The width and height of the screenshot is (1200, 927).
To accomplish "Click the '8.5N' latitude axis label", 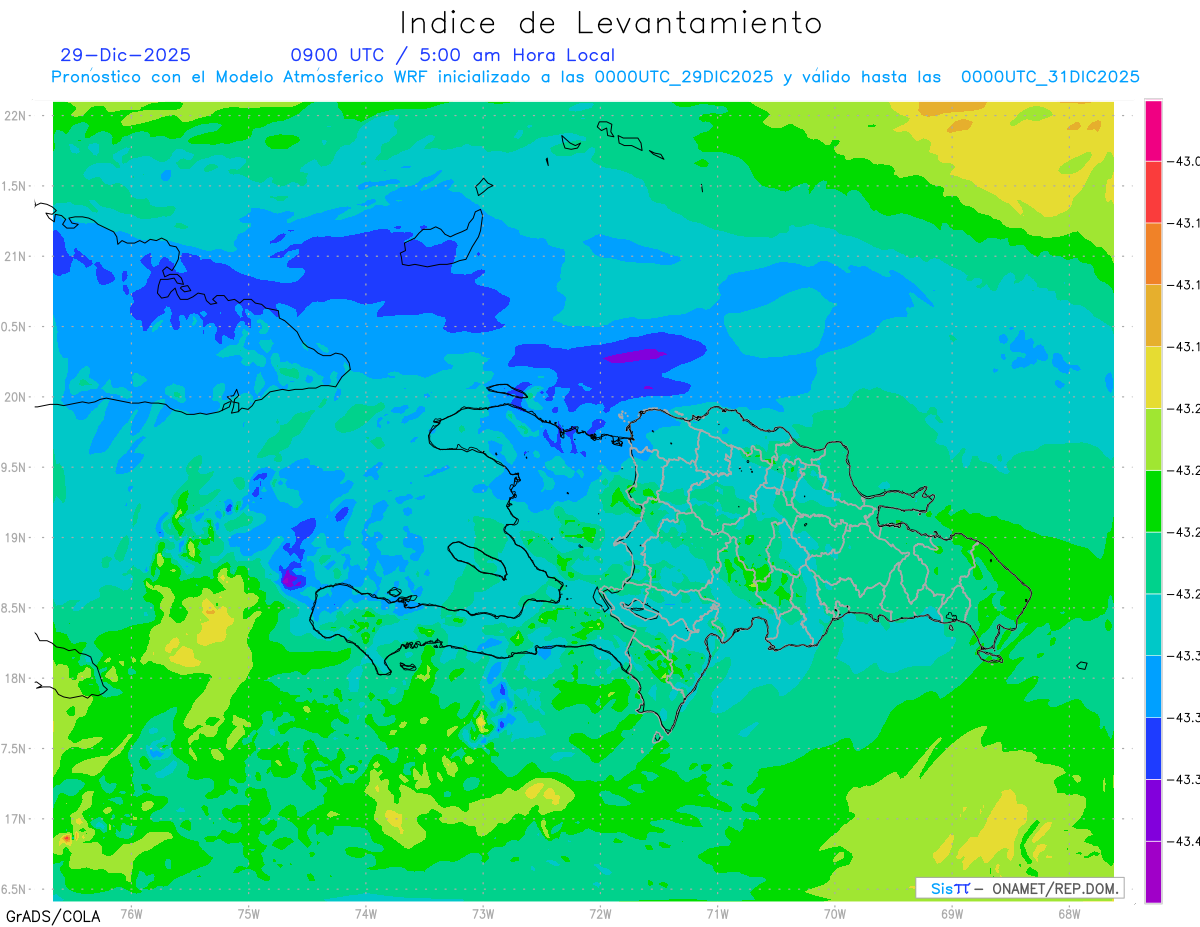I will pyautogui.click(x=15, y=608).
